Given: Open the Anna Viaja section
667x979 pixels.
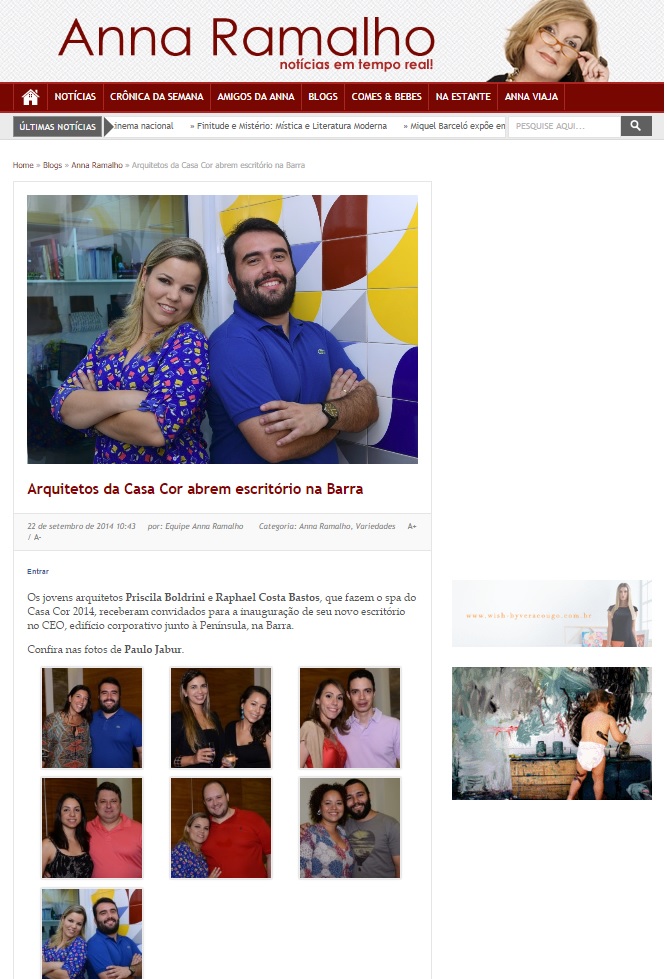Looking at the screenshot, I should 531,97.
